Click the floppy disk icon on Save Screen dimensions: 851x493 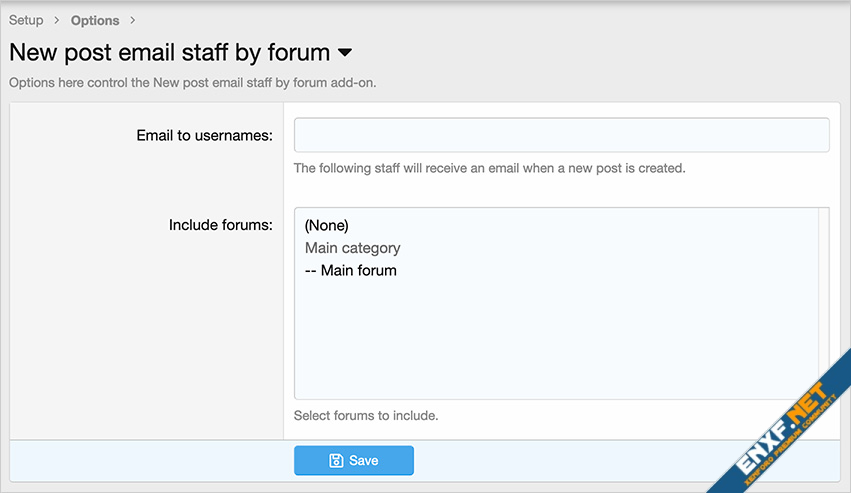[x=336, y=460]
